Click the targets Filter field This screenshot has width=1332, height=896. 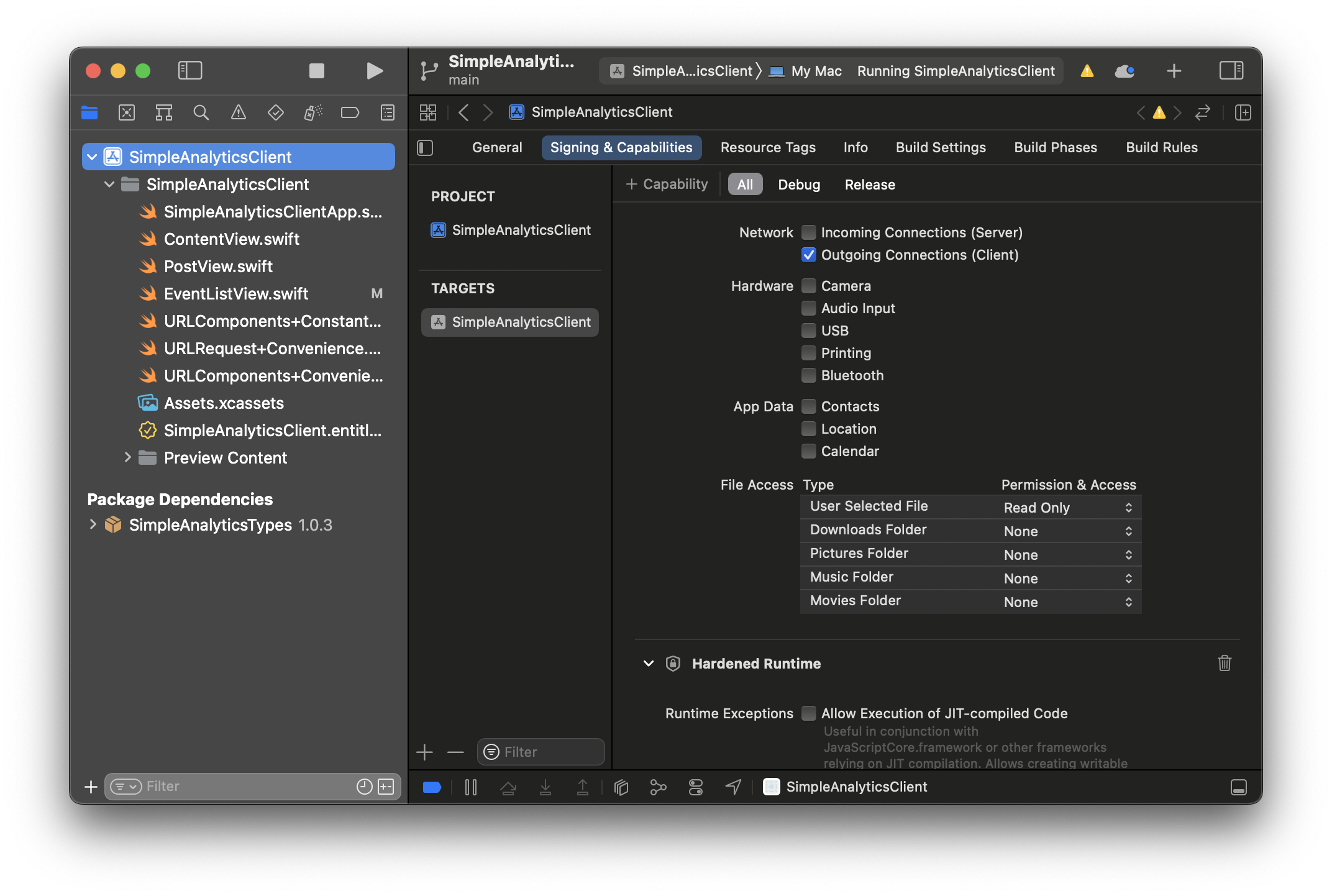pos(541,752)
